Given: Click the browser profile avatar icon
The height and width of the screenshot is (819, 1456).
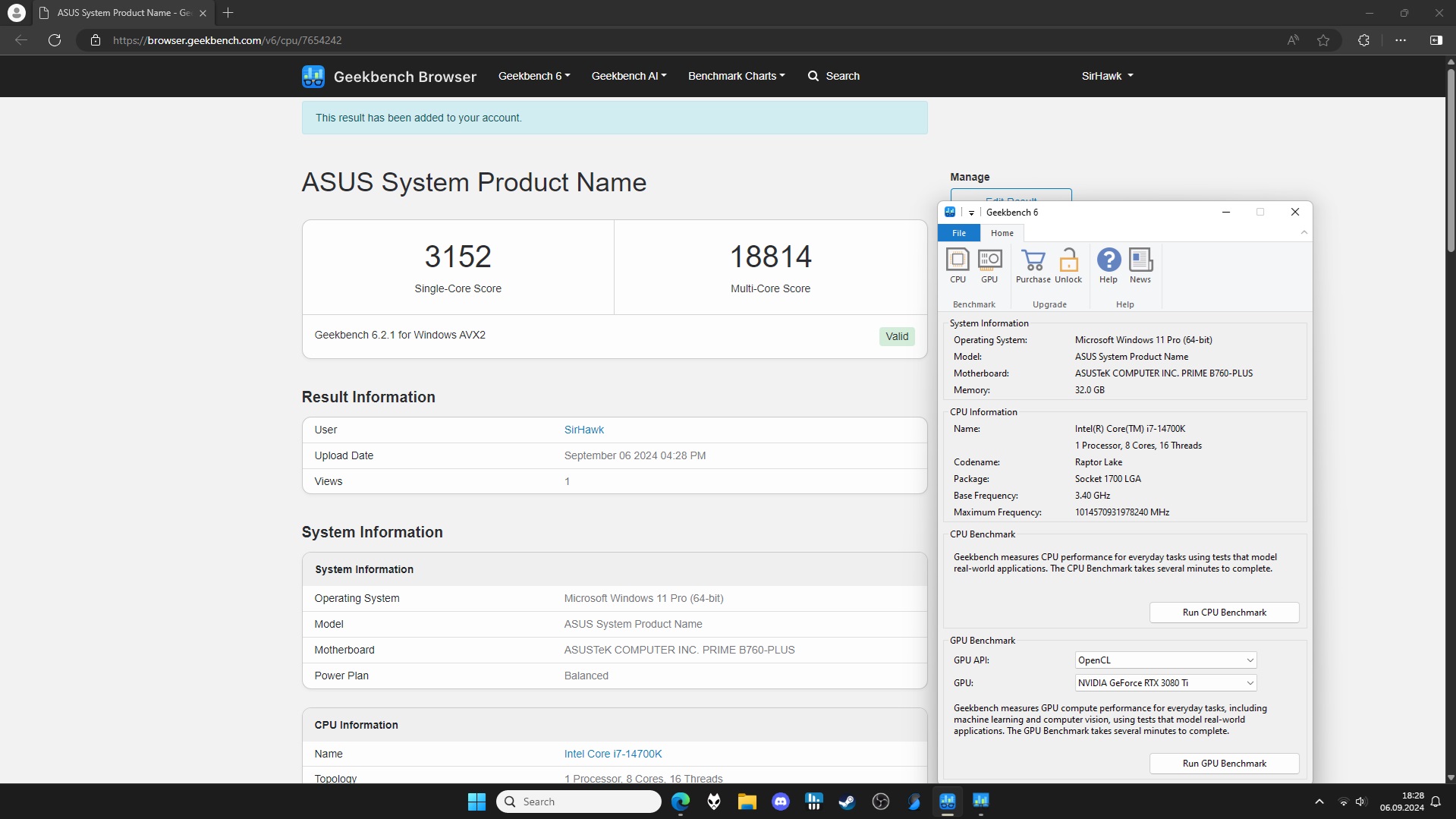Looking at the screenshot, I should (x=16, y=13).
